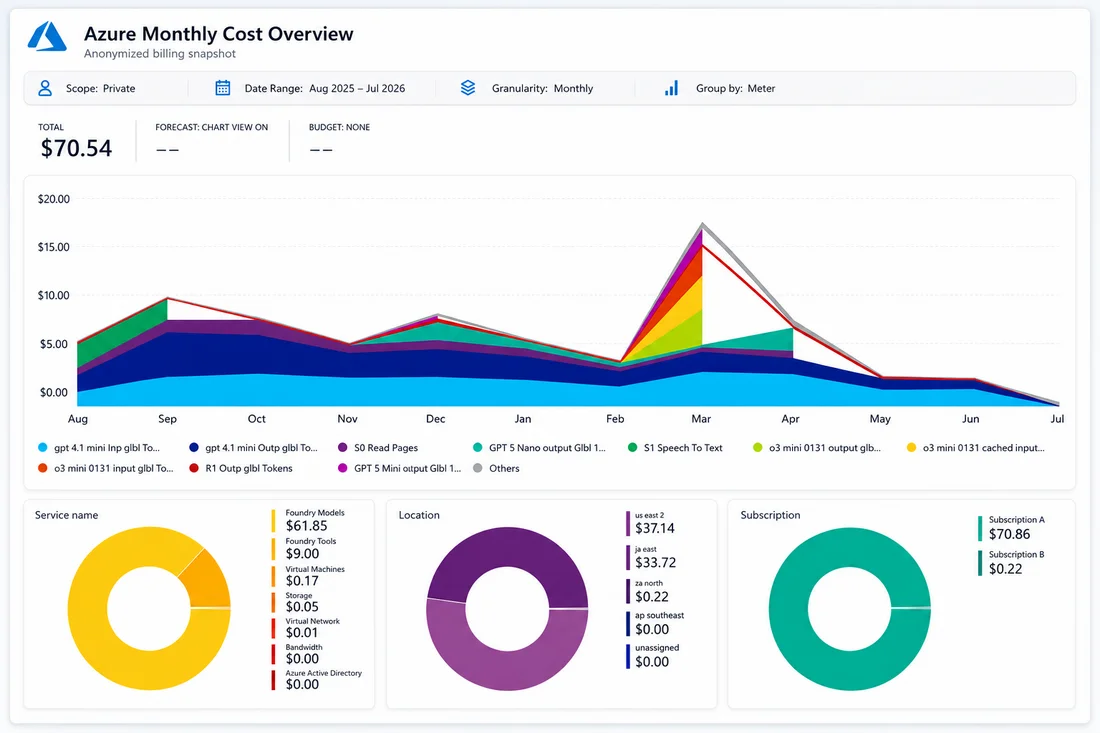Toggle o3 mini 0131 cached input legend entry
The height and width of the screenshot is (733, 1100).
[x=975, y=448]
